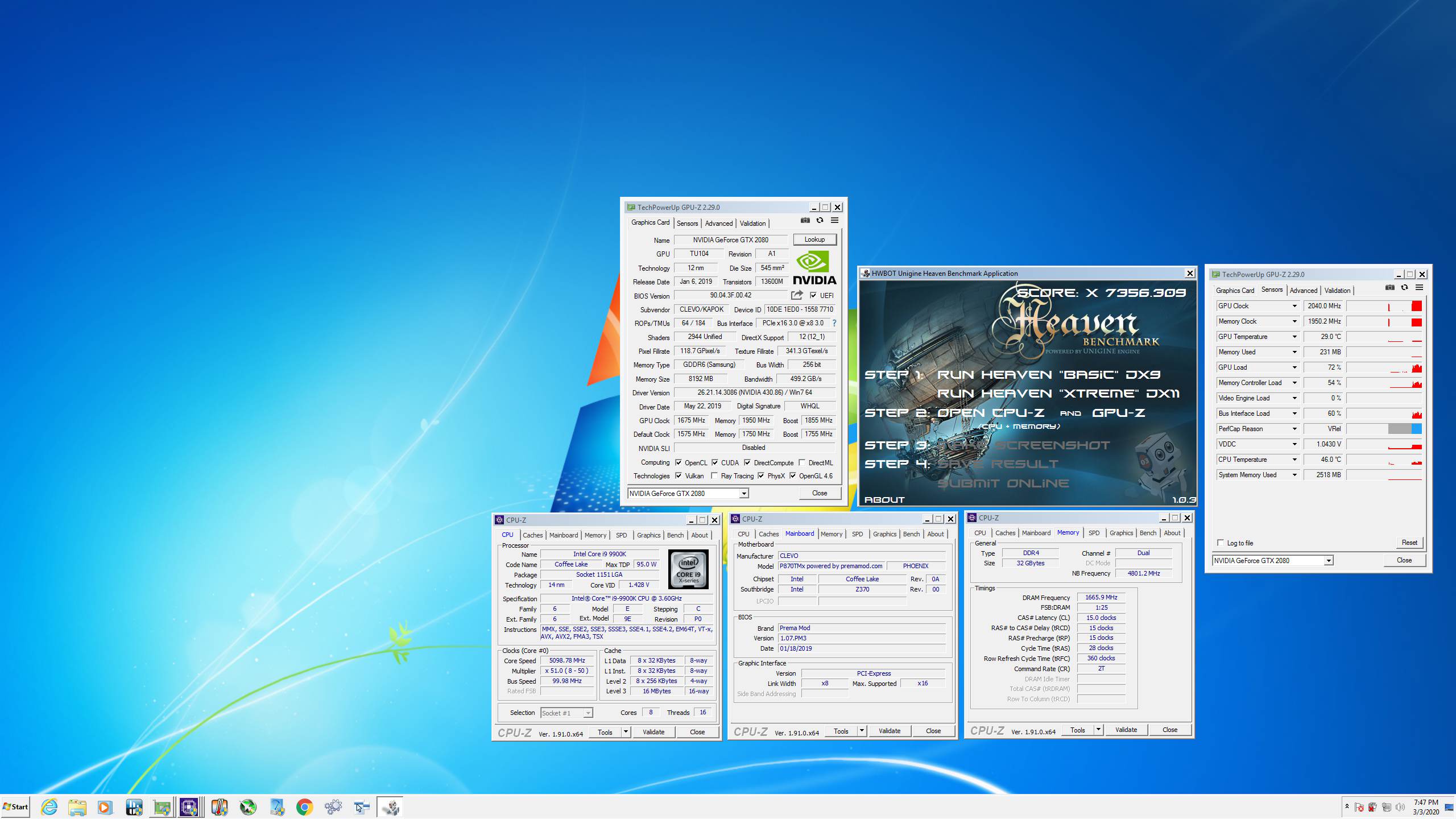Expand the Memory Clock sensor dropdown
1456x819 pixels.
[1294, 321]
